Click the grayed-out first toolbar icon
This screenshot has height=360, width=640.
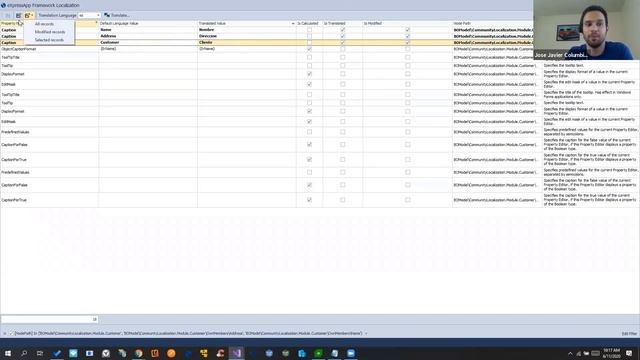click(x=8, y=16)
